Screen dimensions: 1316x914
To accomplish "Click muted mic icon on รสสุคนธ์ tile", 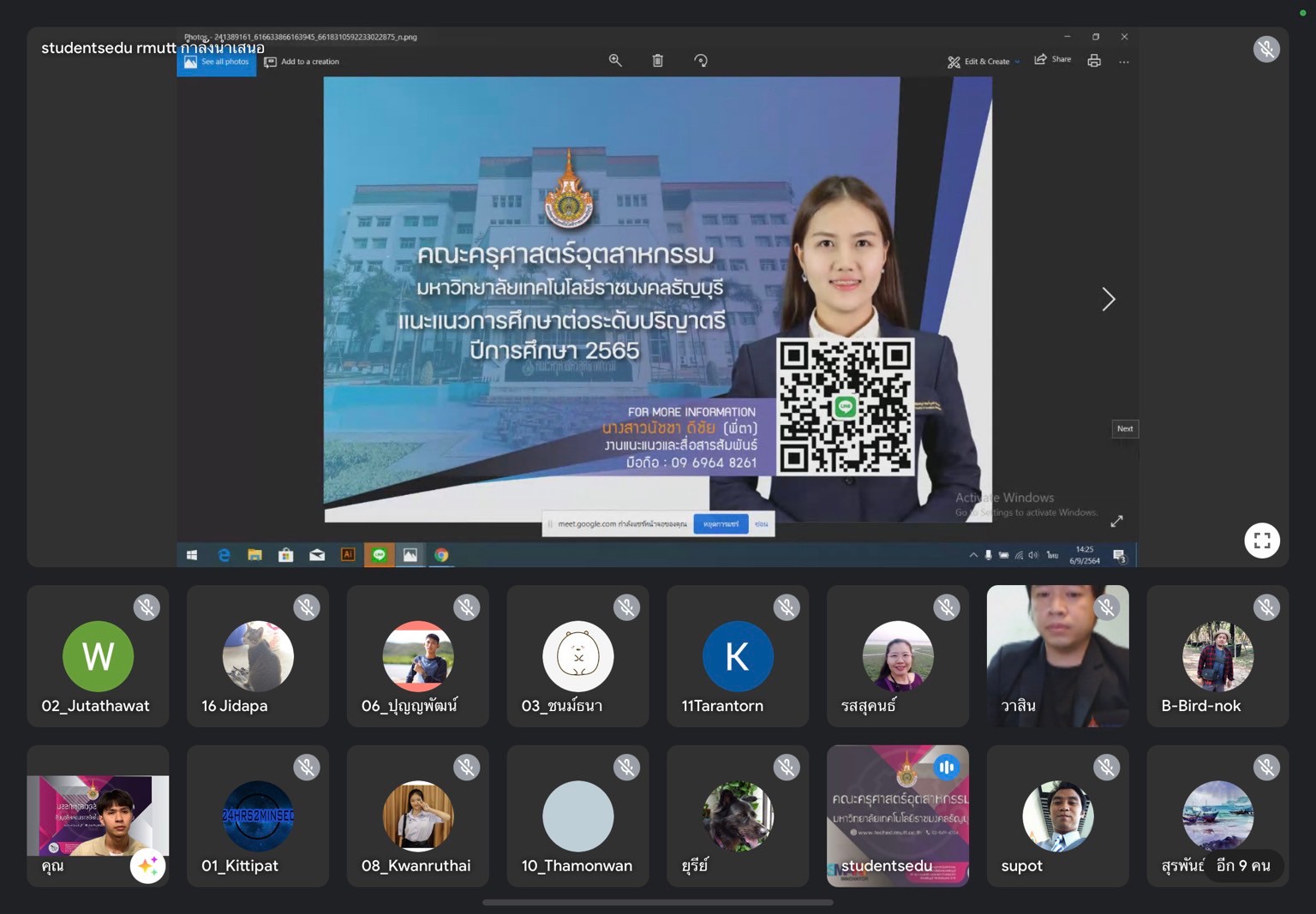I will 947,607.
